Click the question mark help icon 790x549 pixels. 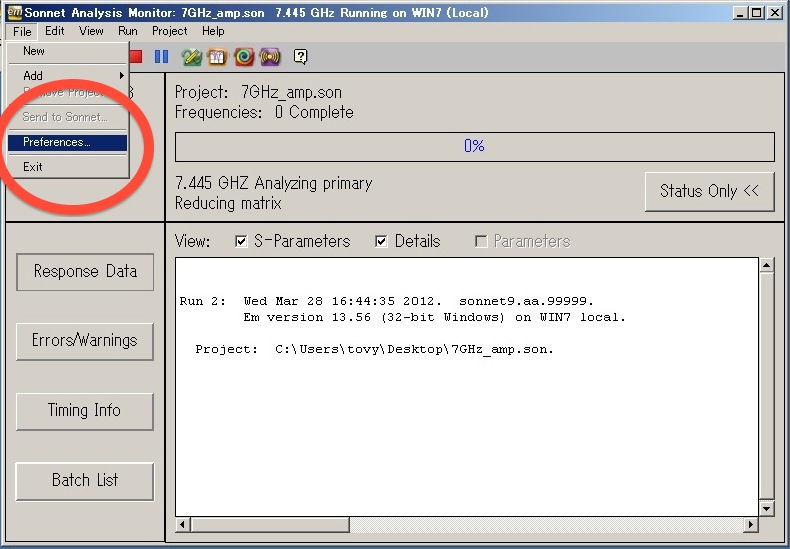coord(300,57)
